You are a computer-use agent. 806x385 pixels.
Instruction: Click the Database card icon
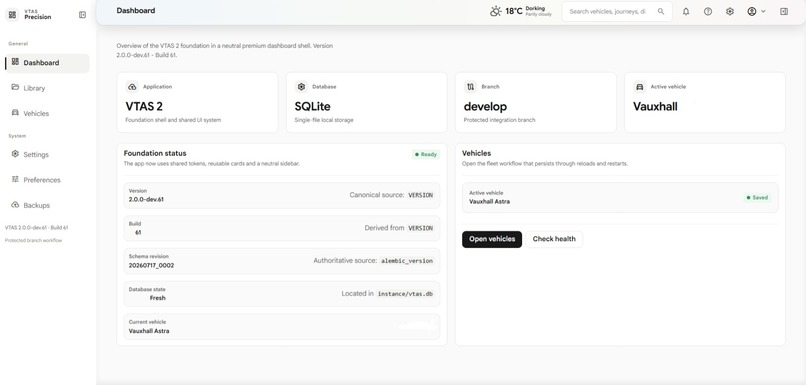point(301,87)
